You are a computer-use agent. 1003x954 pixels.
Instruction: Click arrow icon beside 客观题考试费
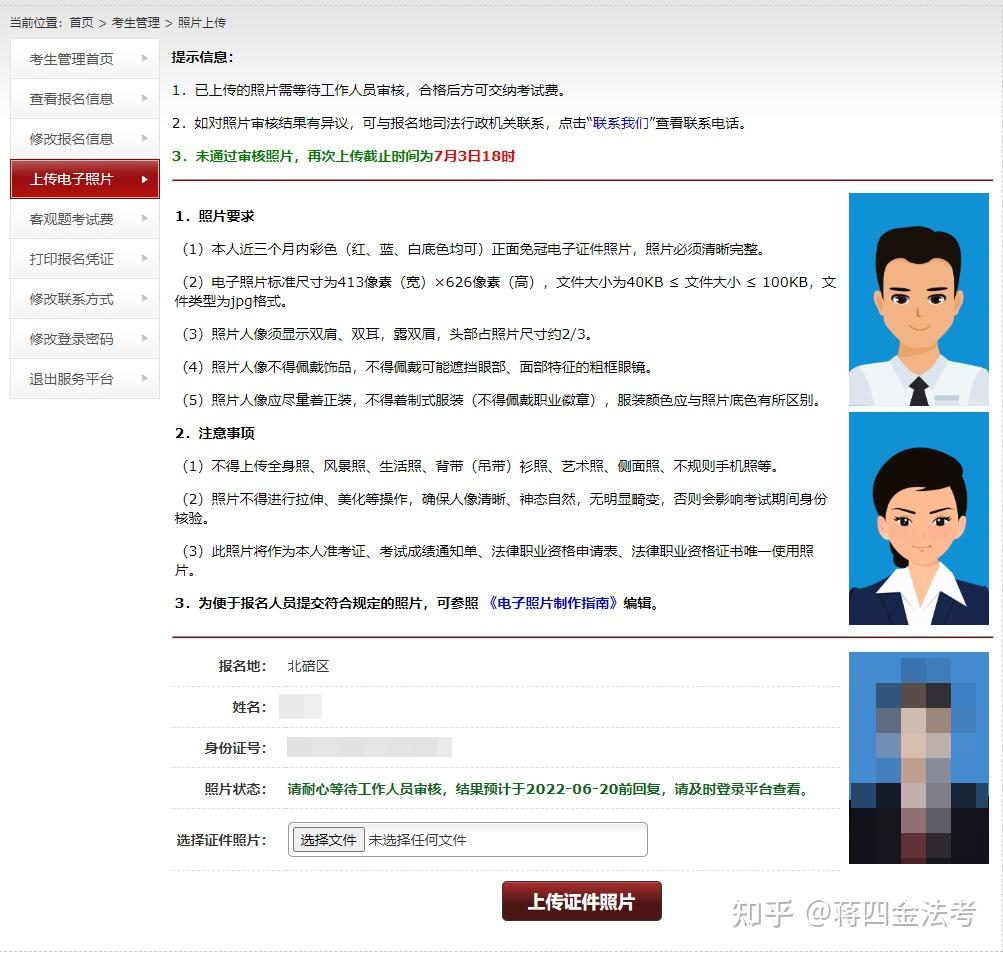(x=145, y=218)
